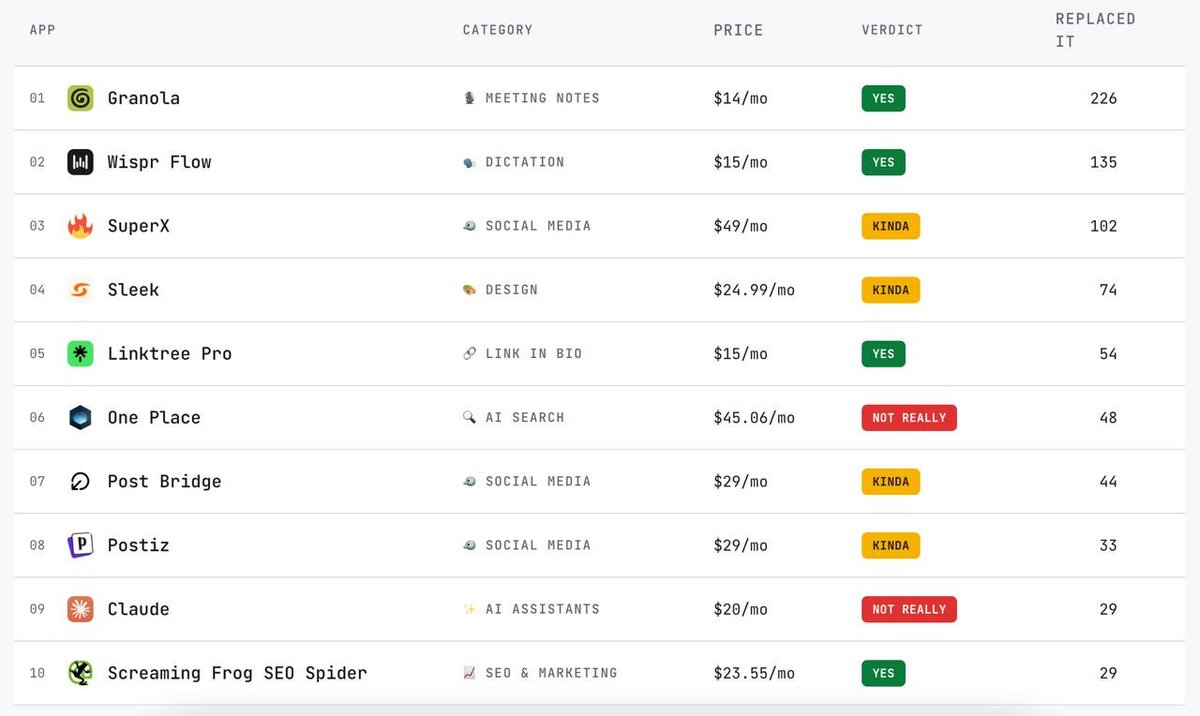
Task: Click the SuperX flame icon
Action: (80, 226)
